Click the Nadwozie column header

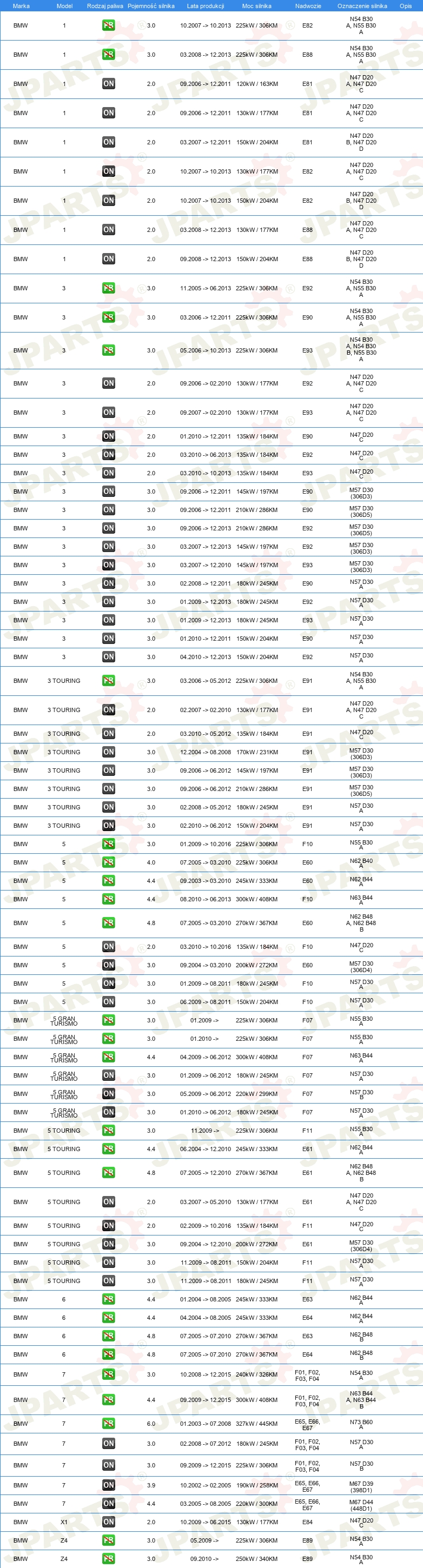coord(308,6)
